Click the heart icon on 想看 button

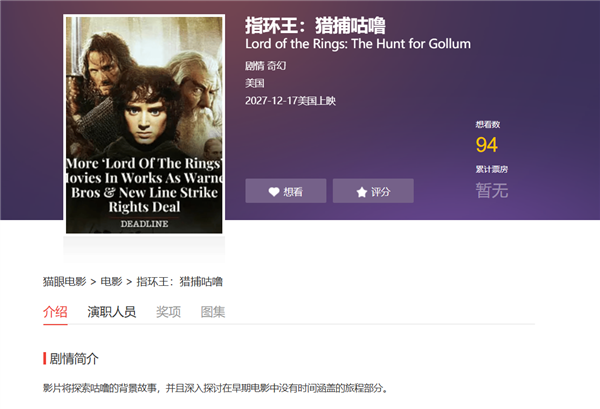274,192
